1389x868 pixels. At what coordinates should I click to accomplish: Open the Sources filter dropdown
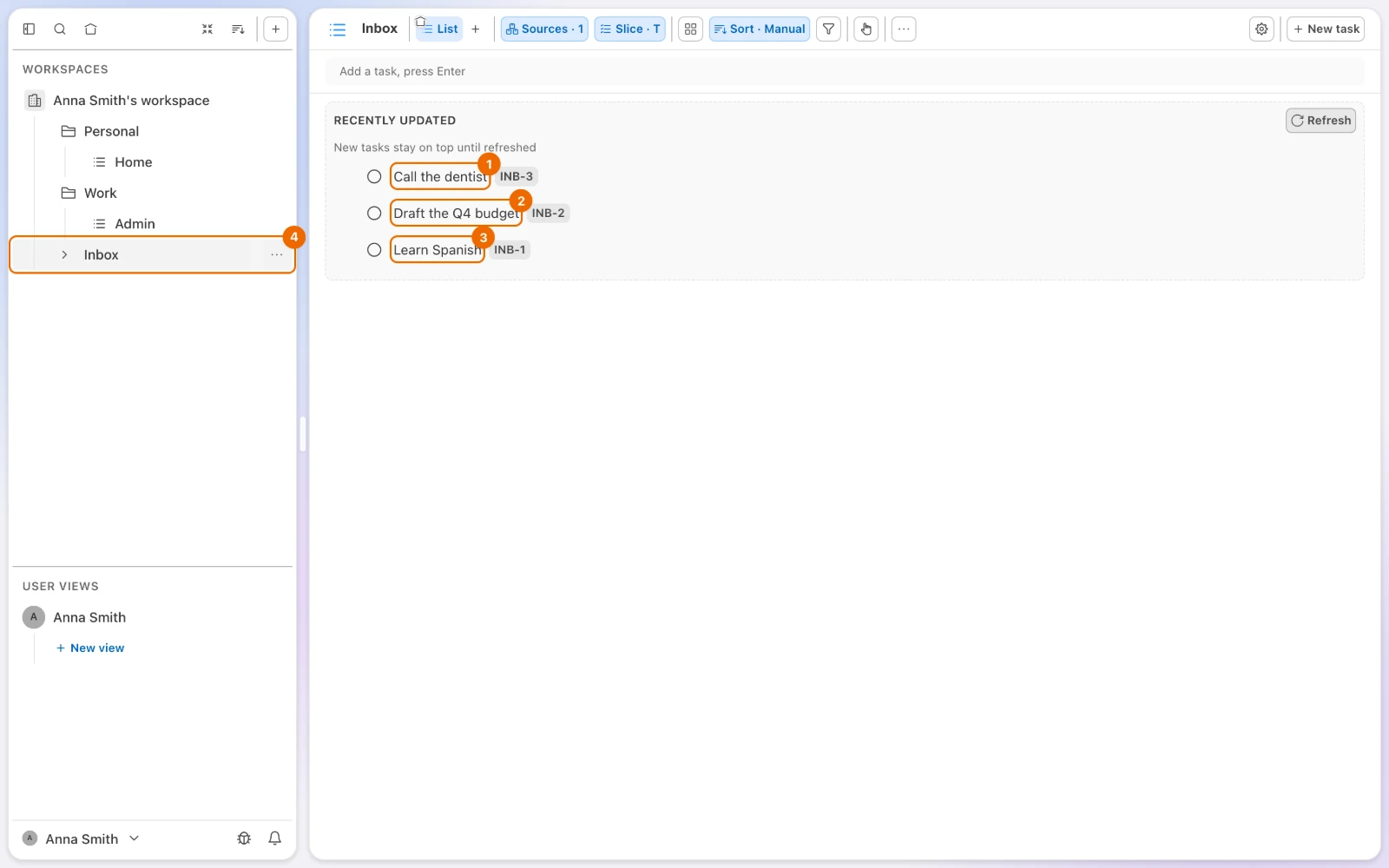point(544,29)
